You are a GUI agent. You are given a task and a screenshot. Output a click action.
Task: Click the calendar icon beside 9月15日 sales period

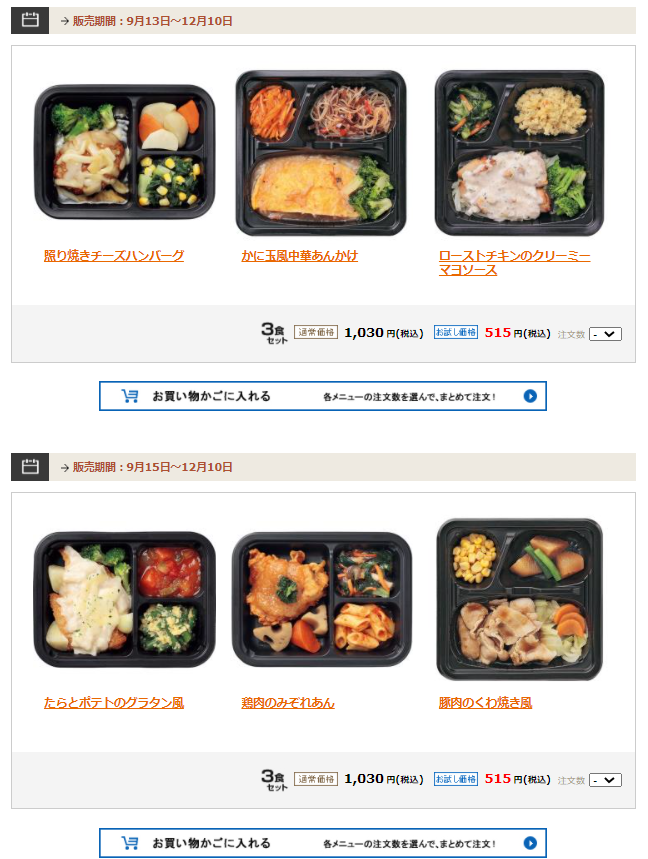pyautogui.click(x=30, y=467)
